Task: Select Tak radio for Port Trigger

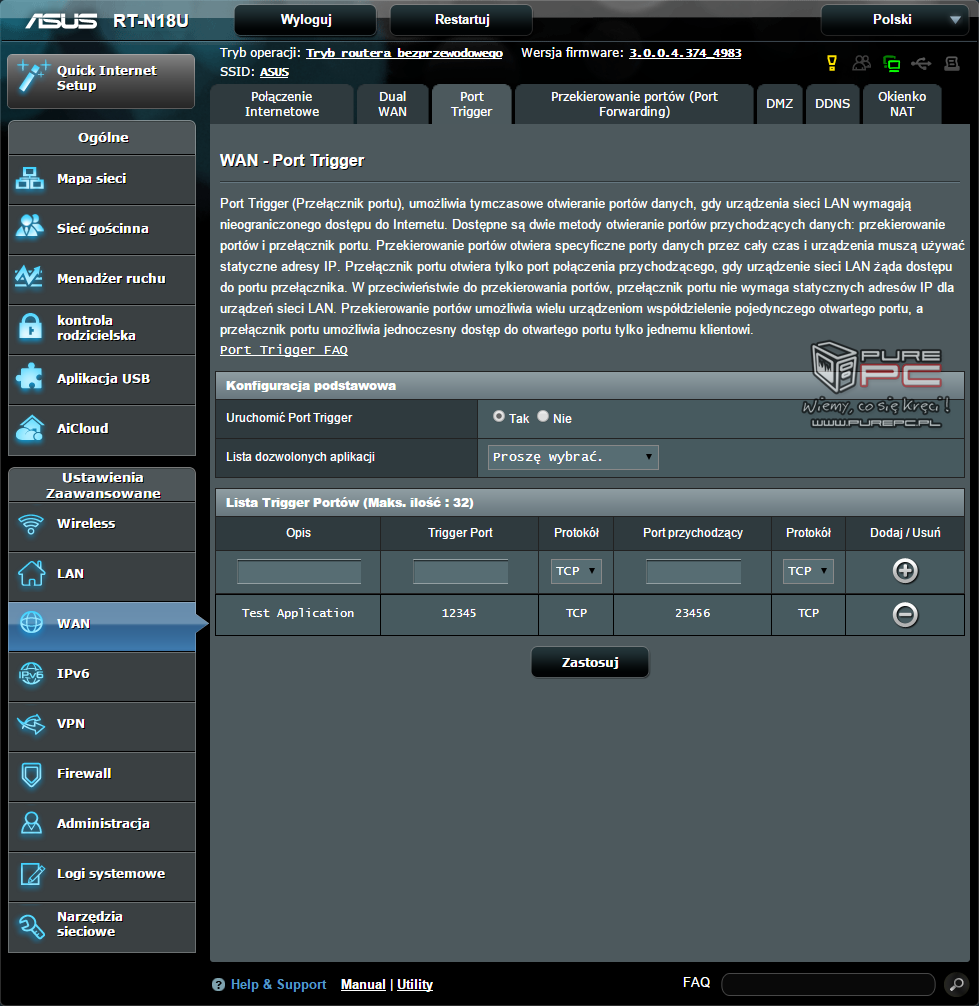Action: pos(499,416)
